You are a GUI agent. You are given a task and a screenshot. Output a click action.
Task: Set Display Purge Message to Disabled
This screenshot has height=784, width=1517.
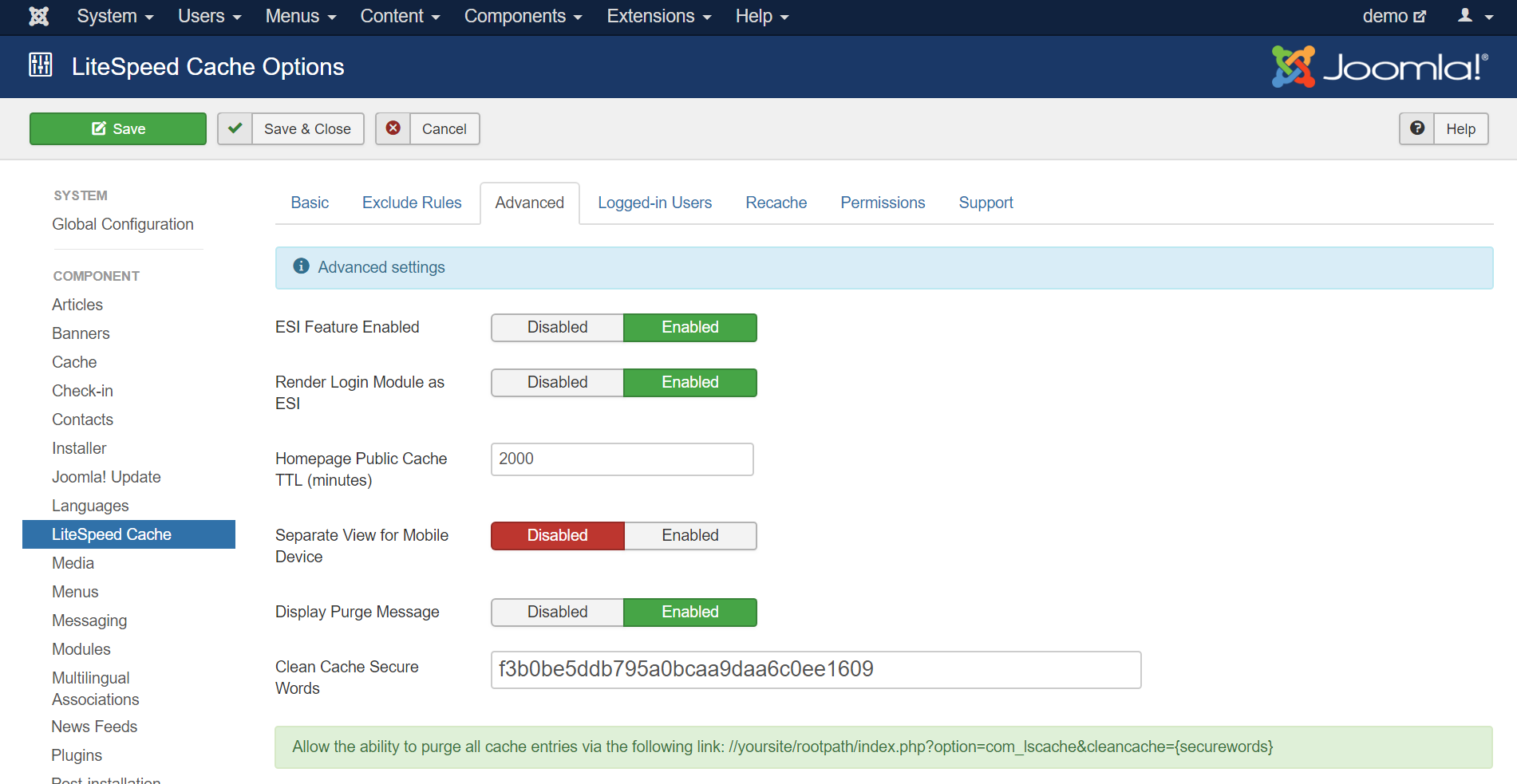coord(557,612)
